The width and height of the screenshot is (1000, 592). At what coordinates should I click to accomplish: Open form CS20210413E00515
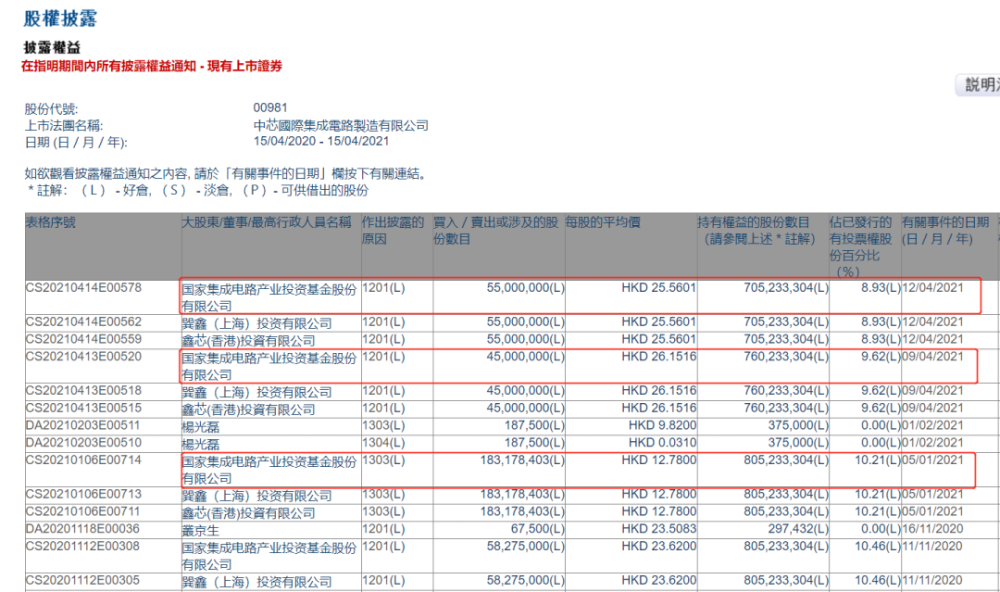pyautogui.click(x=84, y=409)
